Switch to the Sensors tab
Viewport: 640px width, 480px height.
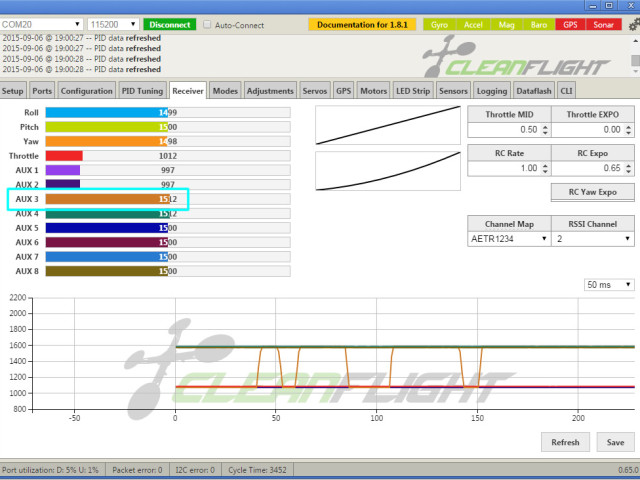453,91
